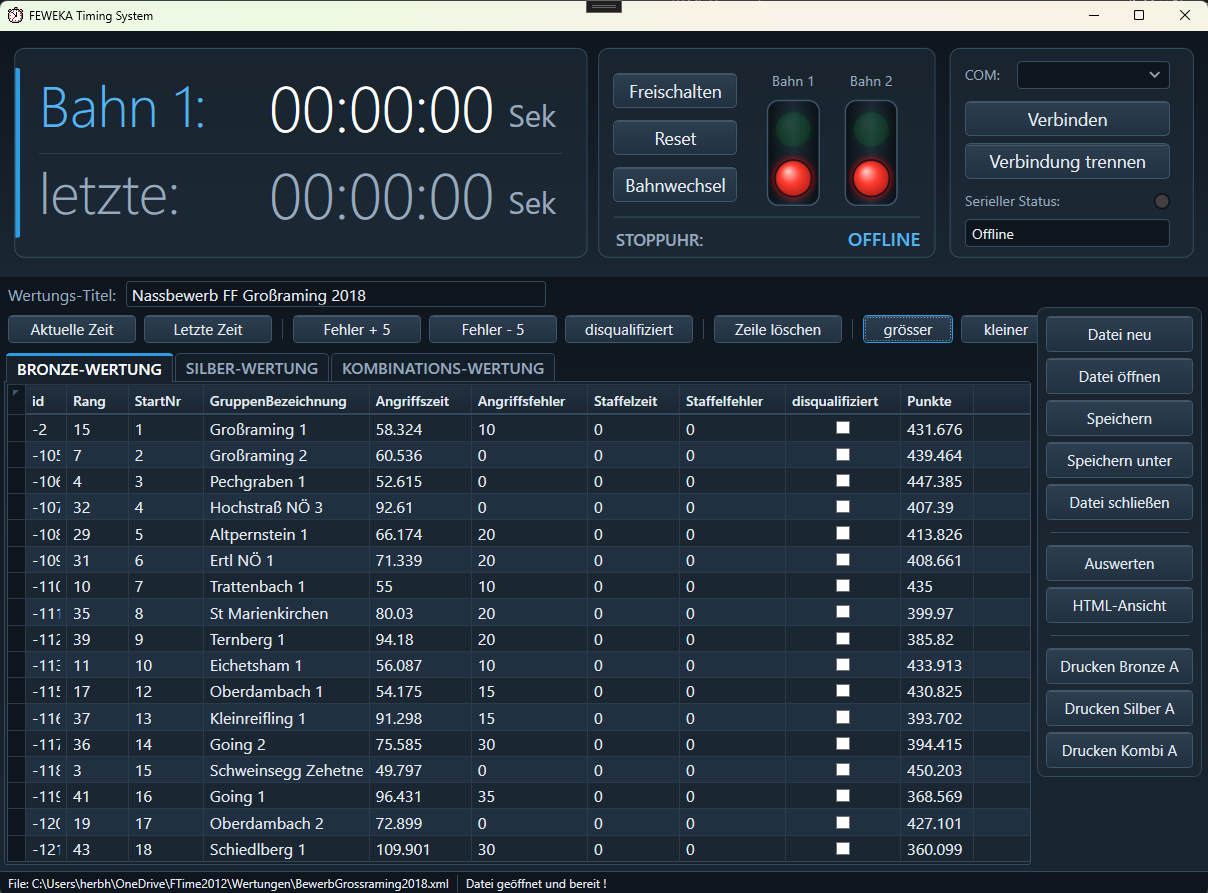Click the Drucken Kombi A button
The width and height of the screenshot is (1208, 893).
click(x=1119, y=750)
